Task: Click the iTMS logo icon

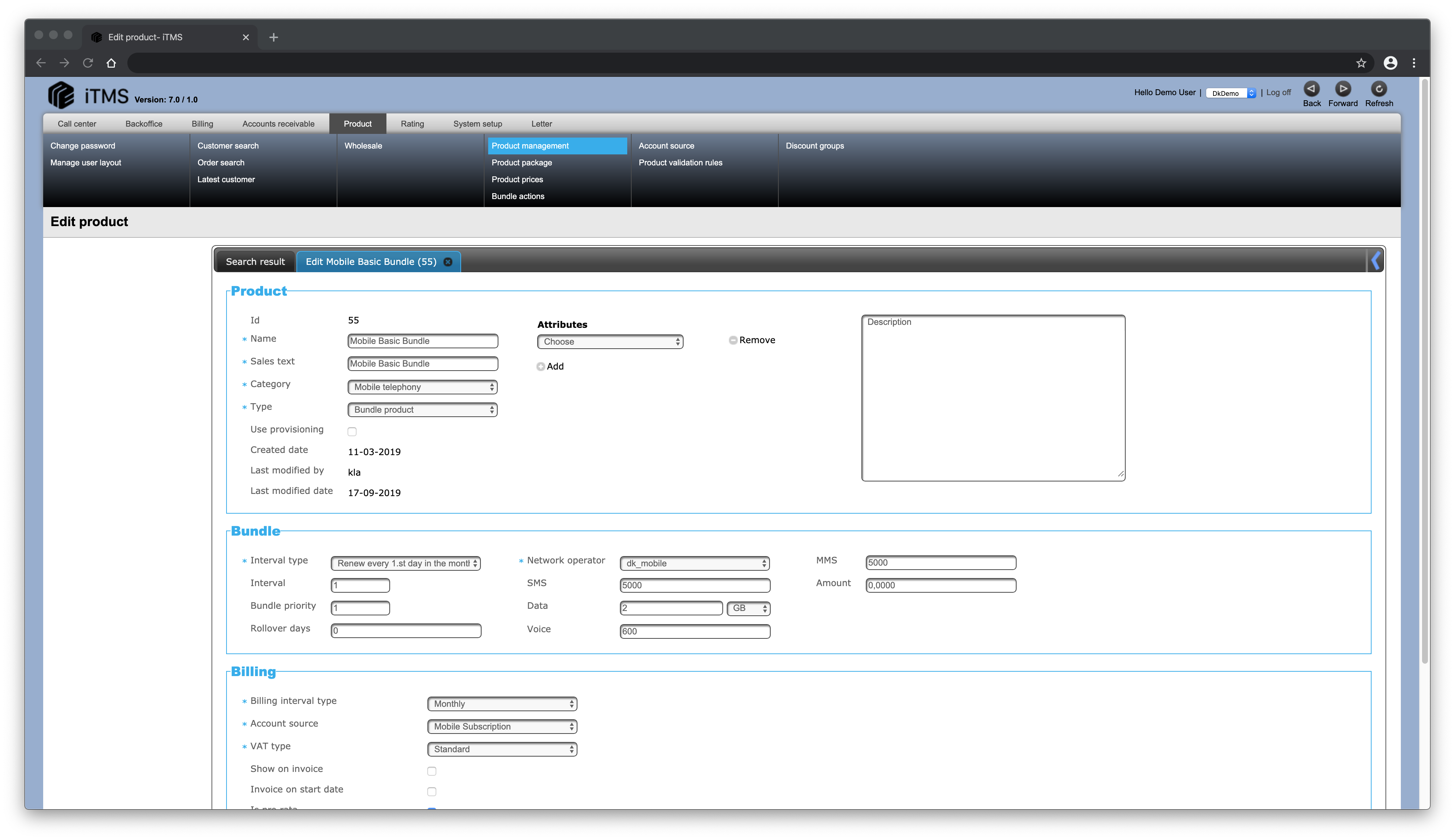Action: (x=61, y=95)
